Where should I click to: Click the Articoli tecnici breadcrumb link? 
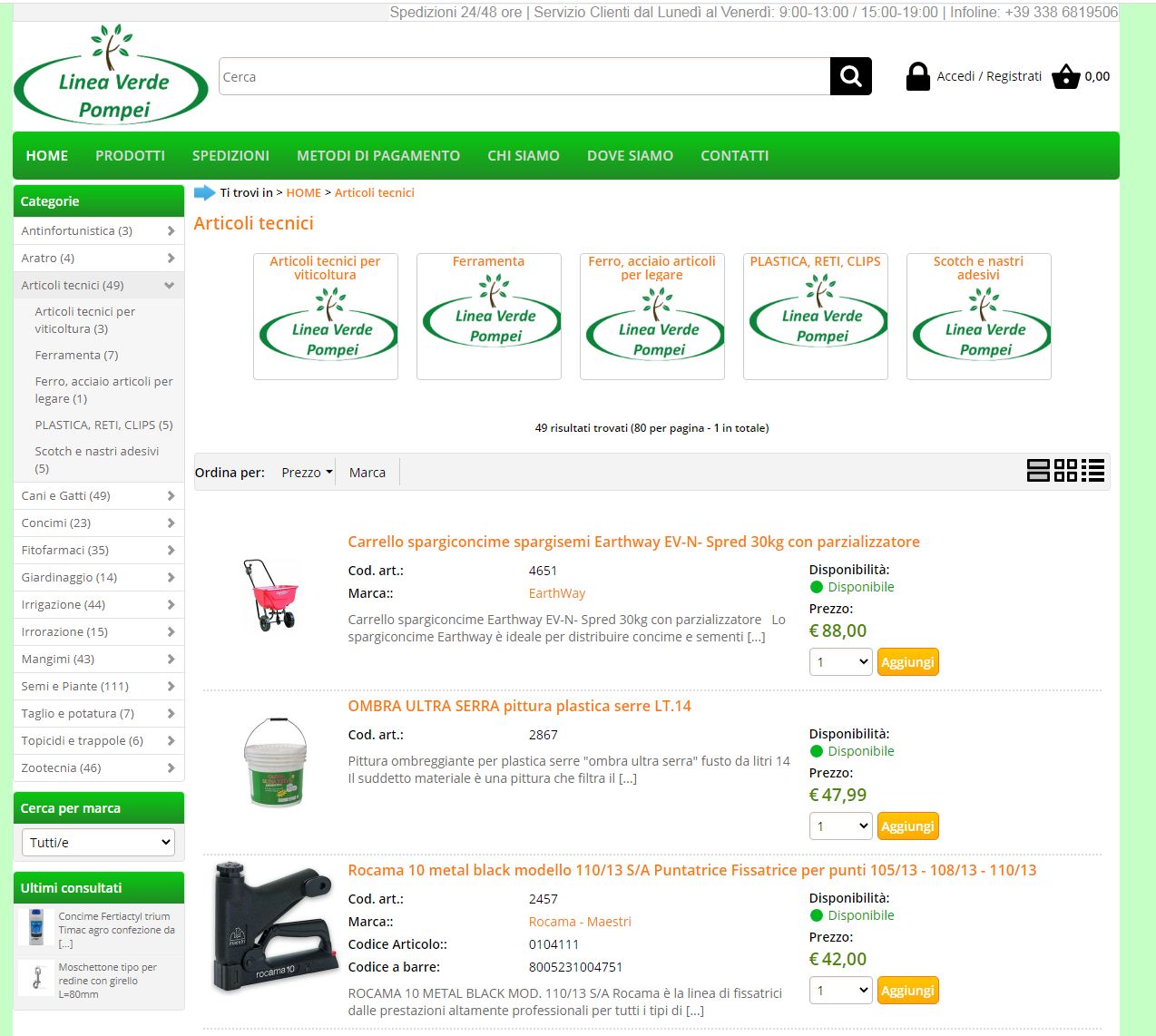point(375,193)
